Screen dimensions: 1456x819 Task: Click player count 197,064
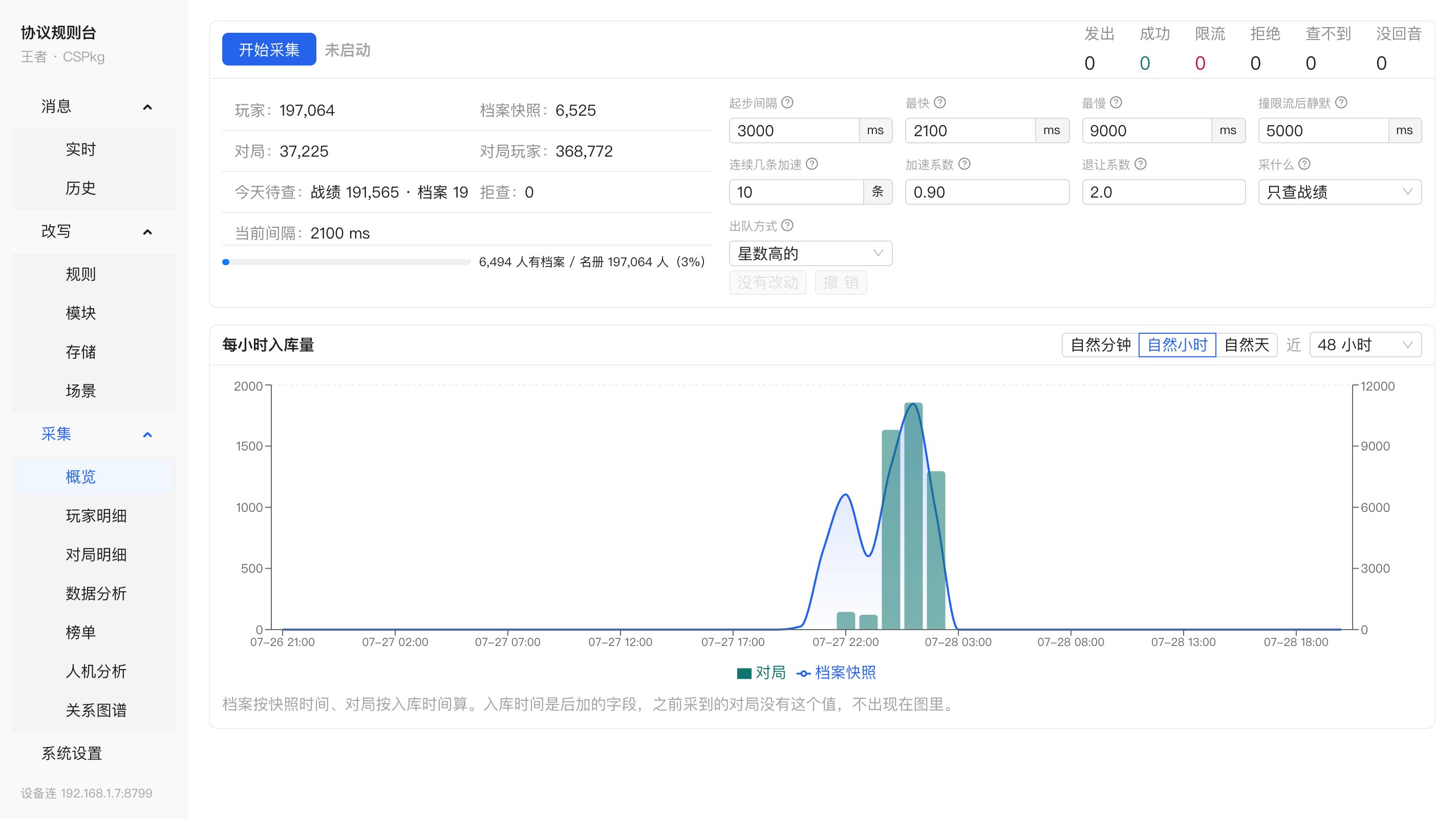[307, 110]
